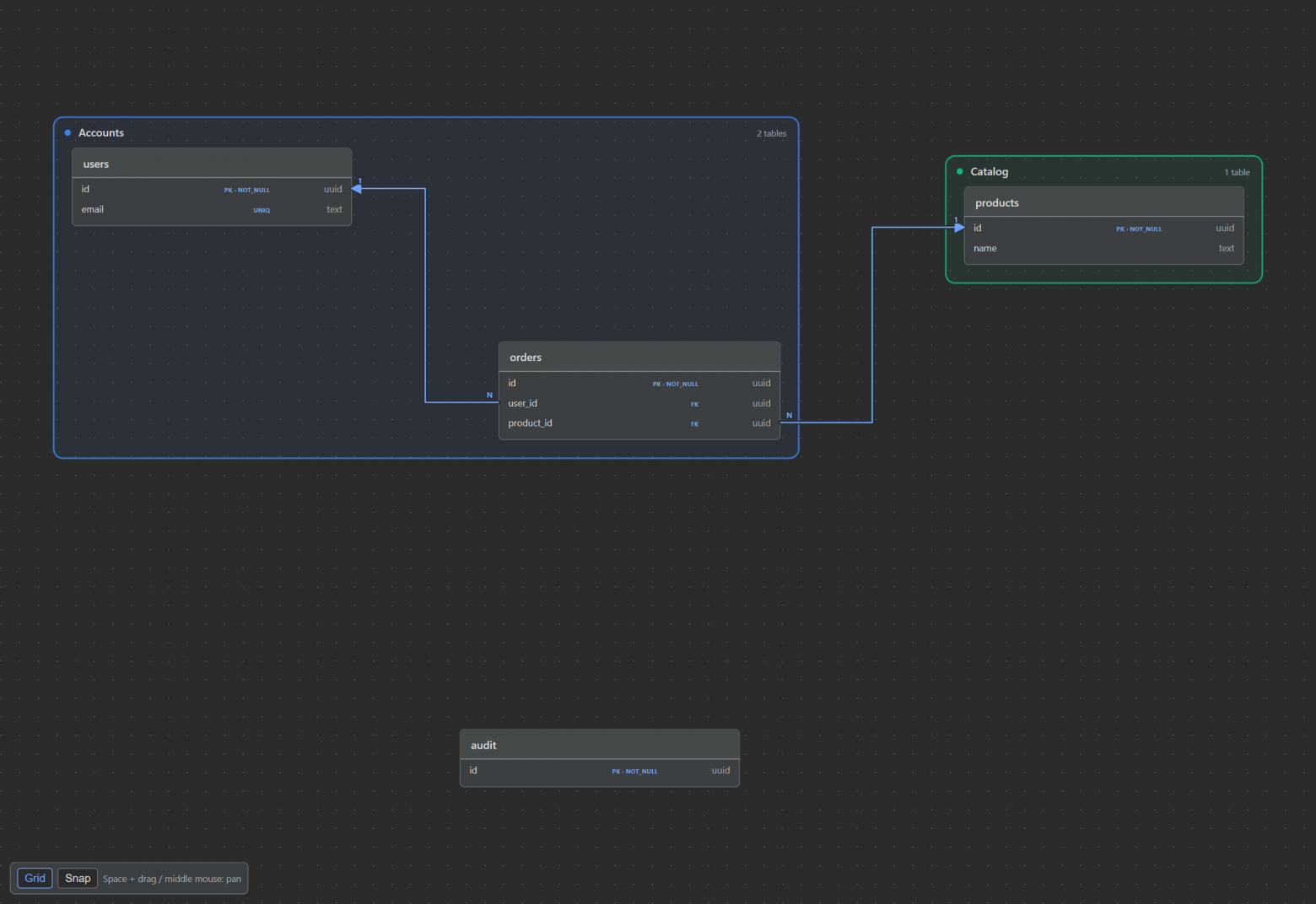
Task: Click the id field name in users
Action: (x=85, y=189)
